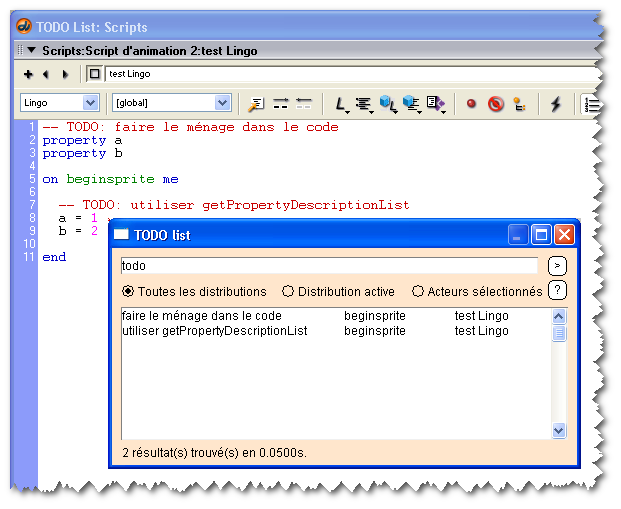Click 'beginsprite' in the second result row
This screenshot has width=621, height=509.
[x=375, y=331]
